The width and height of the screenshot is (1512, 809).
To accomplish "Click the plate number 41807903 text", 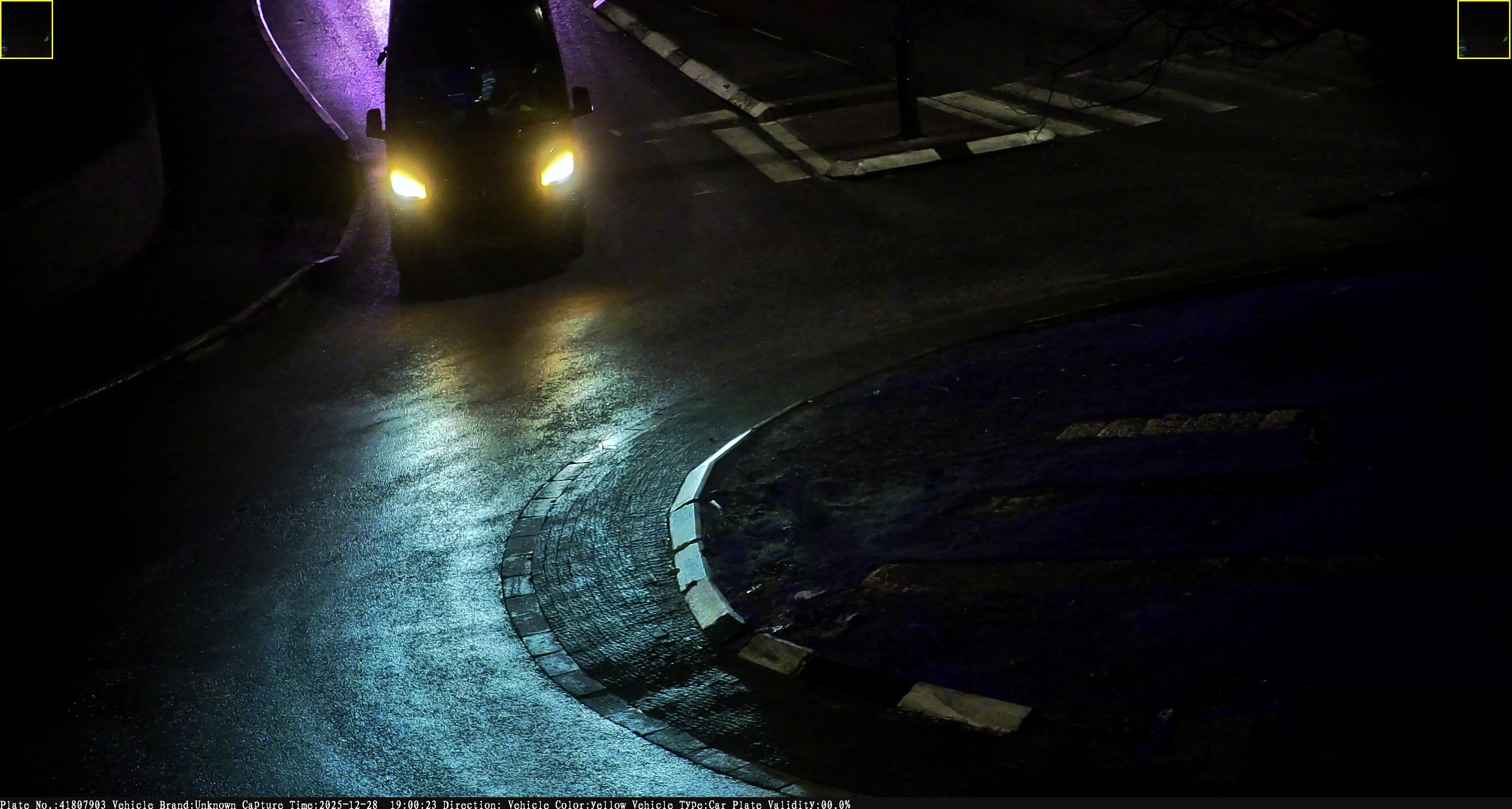I will 82,804.
